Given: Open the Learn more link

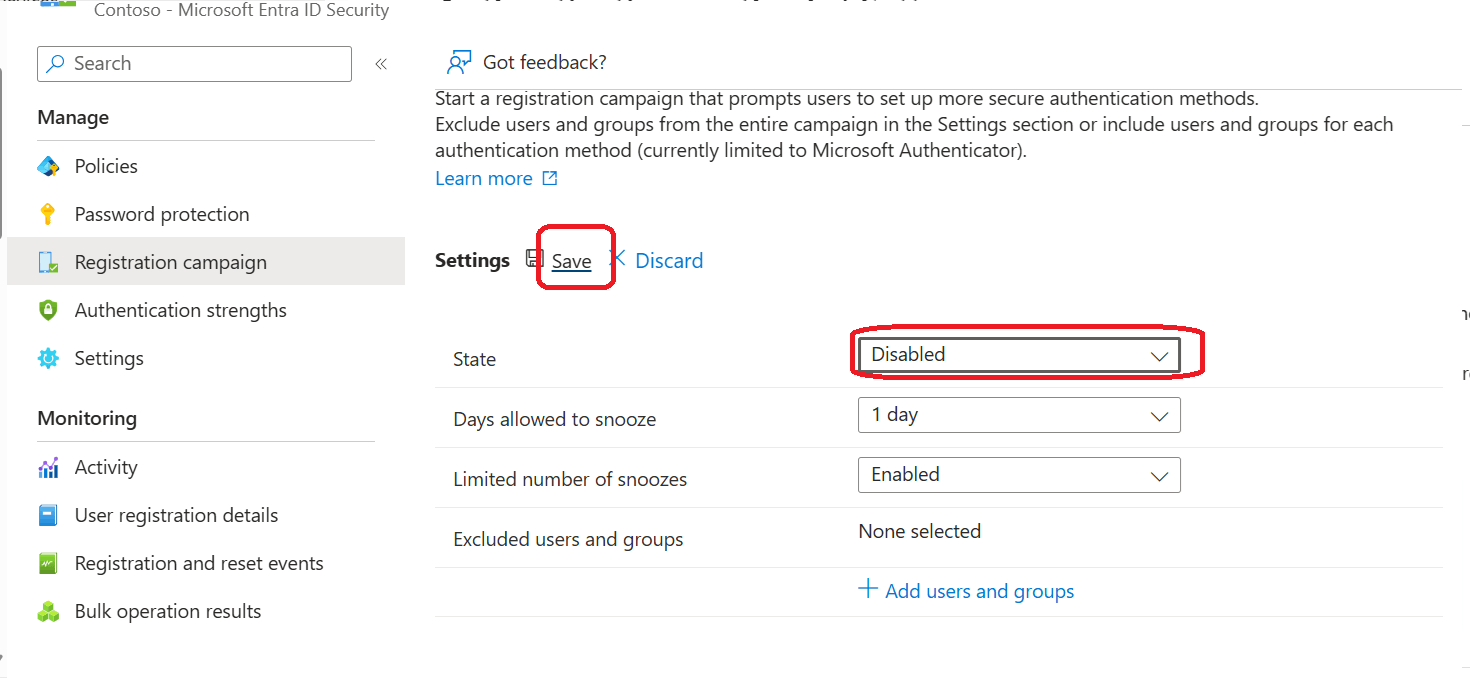Looking at the screenshot, I should click(x=484, y=177).
